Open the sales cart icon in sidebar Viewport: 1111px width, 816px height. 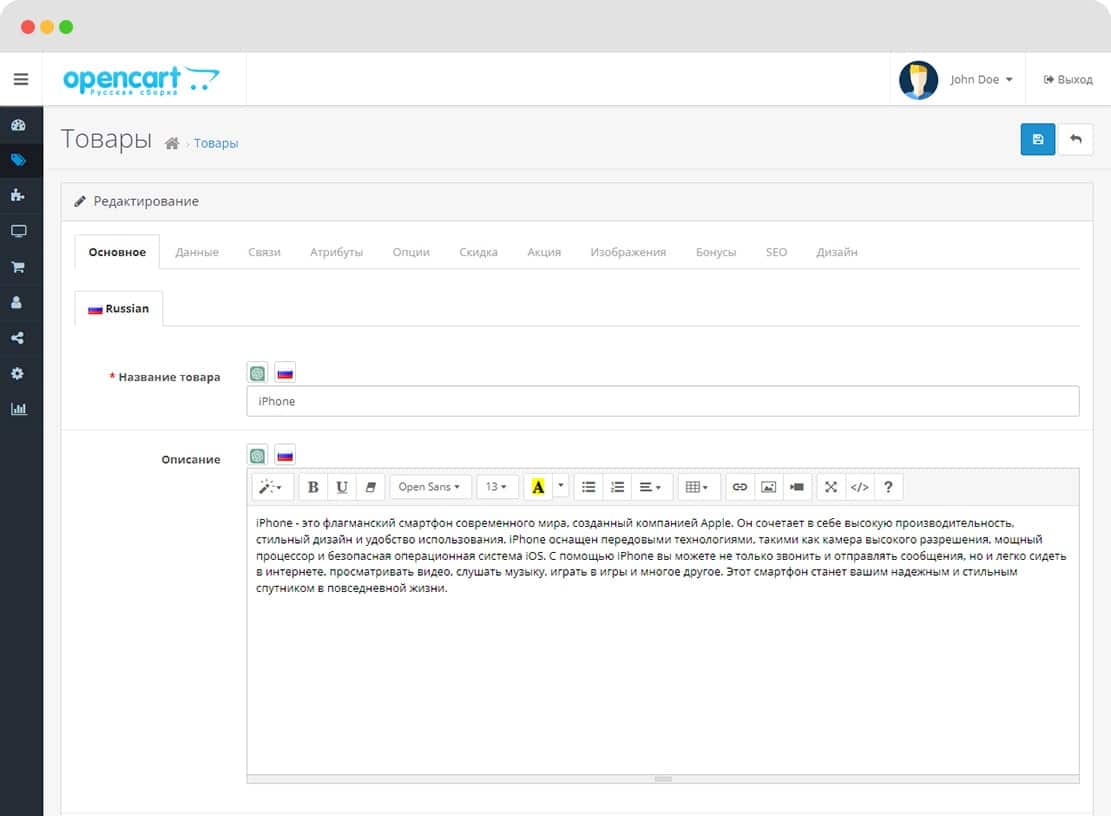pos(18,267)
